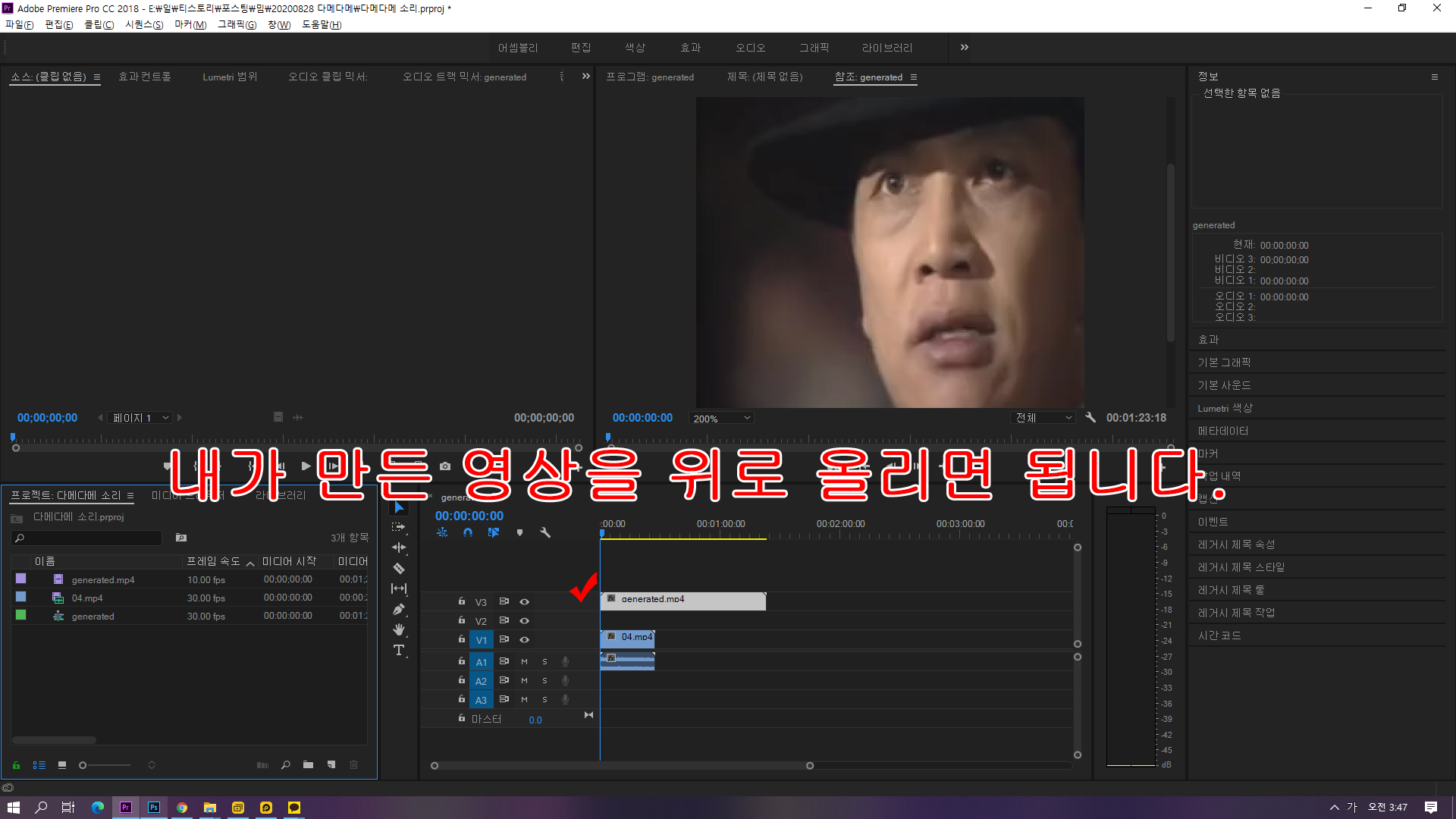Switch to the 효과 컨트롤 tab
The height and width of the screenshot is (819, 1456).
click(x=145, y=77)
